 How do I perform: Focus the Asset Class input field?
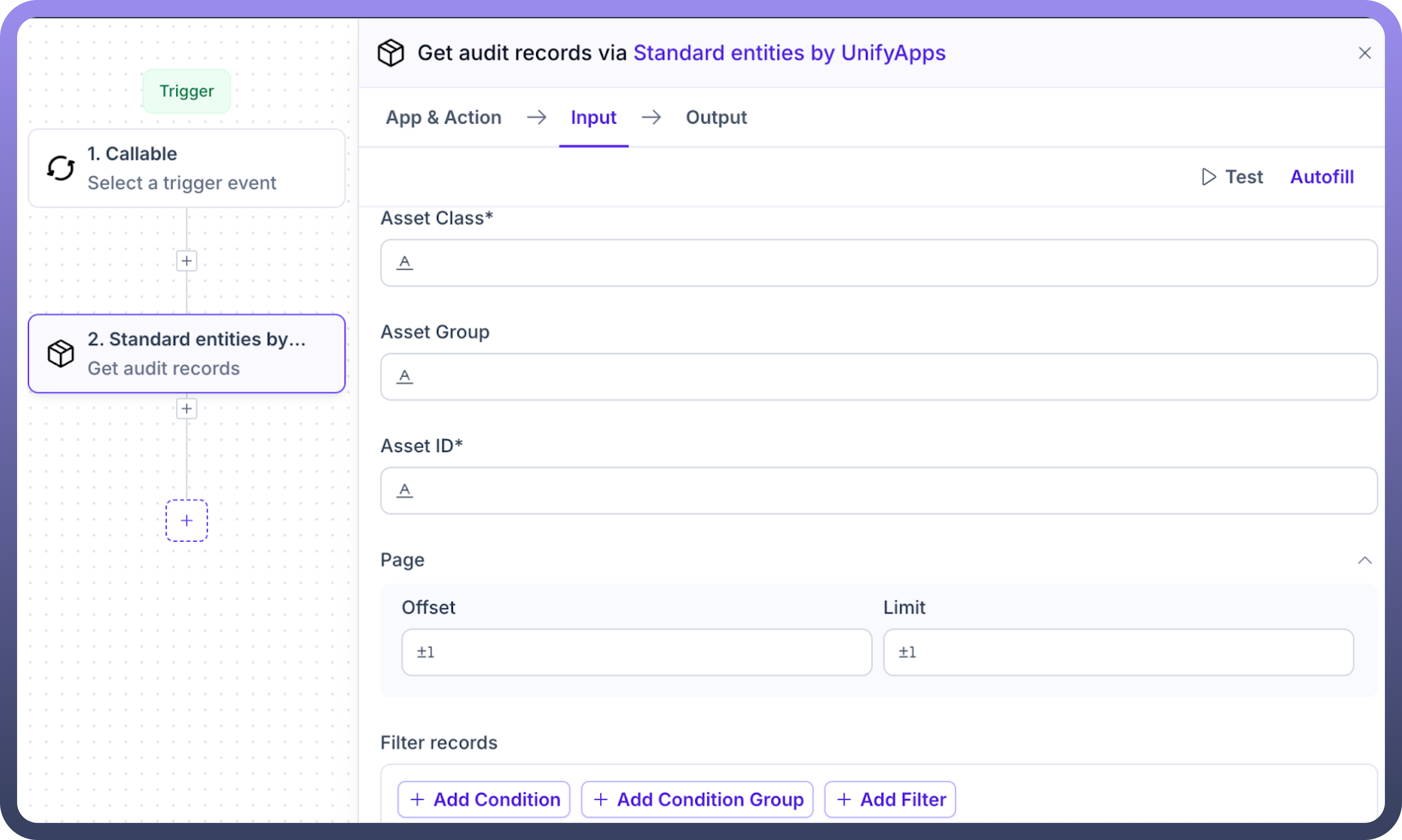click(879, 263)
